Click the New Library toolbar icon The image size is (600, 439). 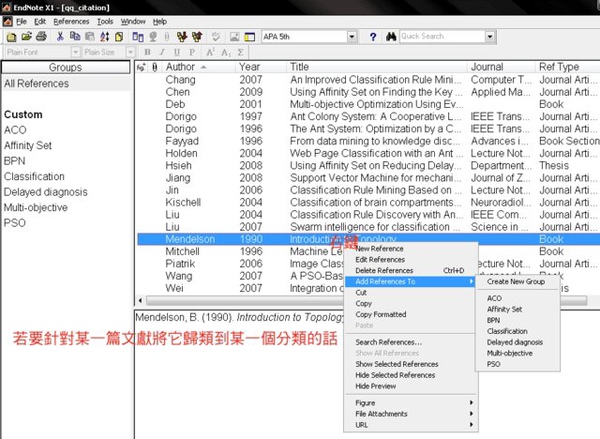pyautogui.click(x=11, y=37)
